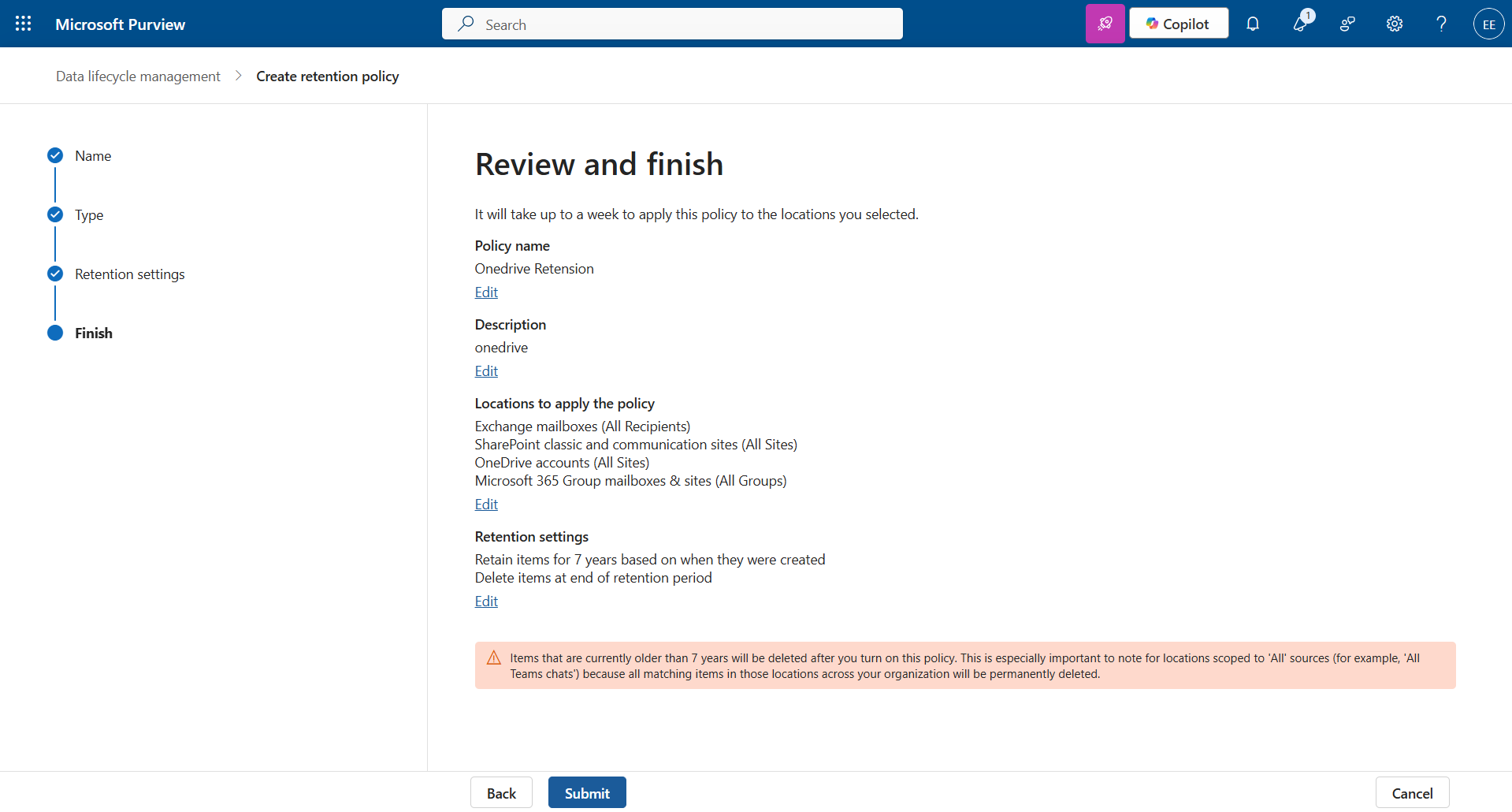
Task: Edit the retention settings
Action: [x=485, y=601]
